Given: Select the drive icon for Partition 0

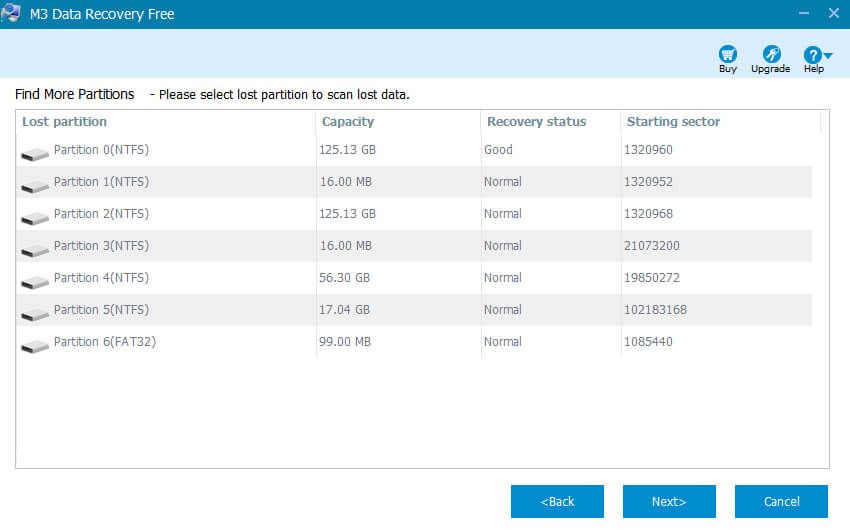Looking at the screenshot, I should [35, 155].
